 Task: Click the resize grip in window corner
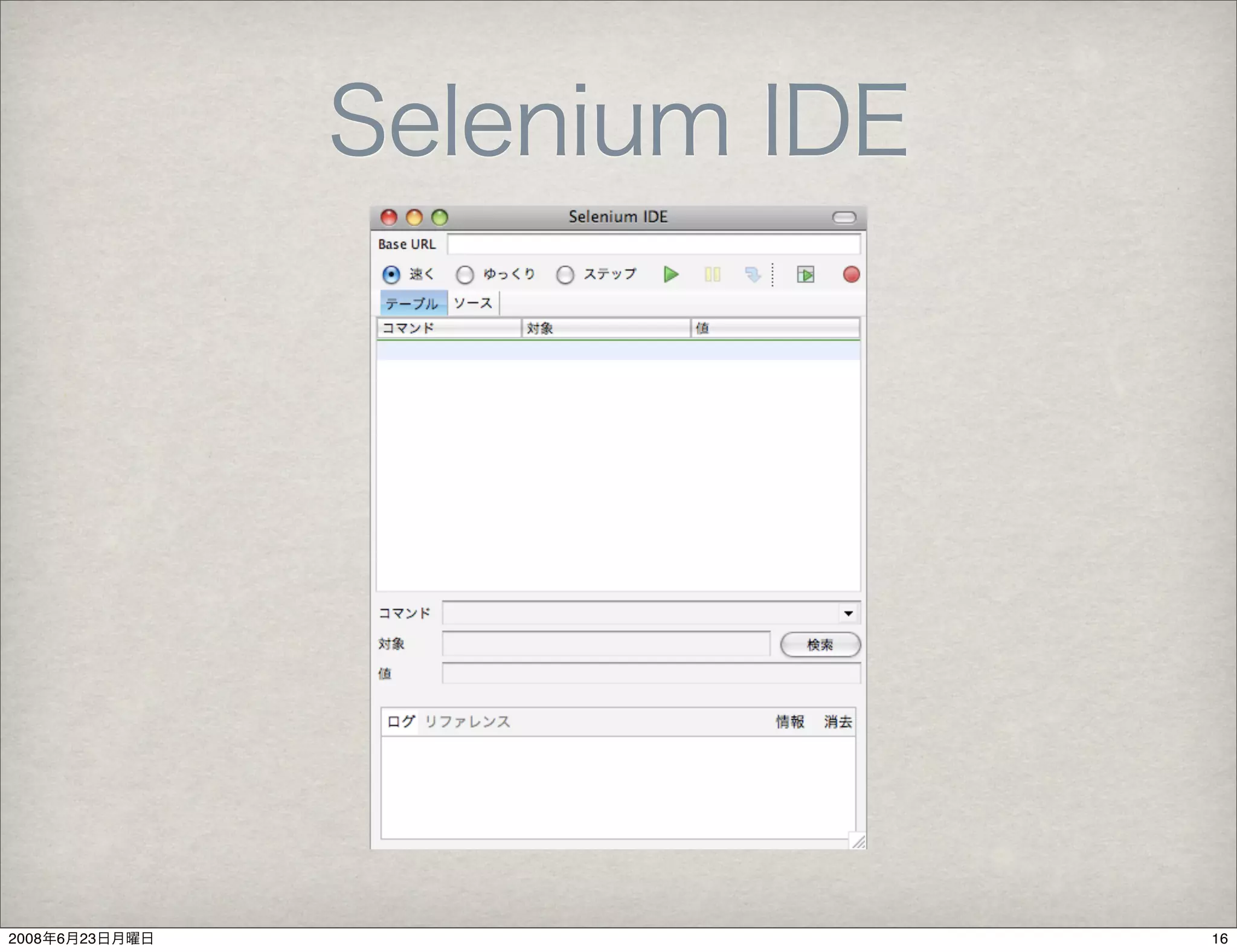point(858,841)
